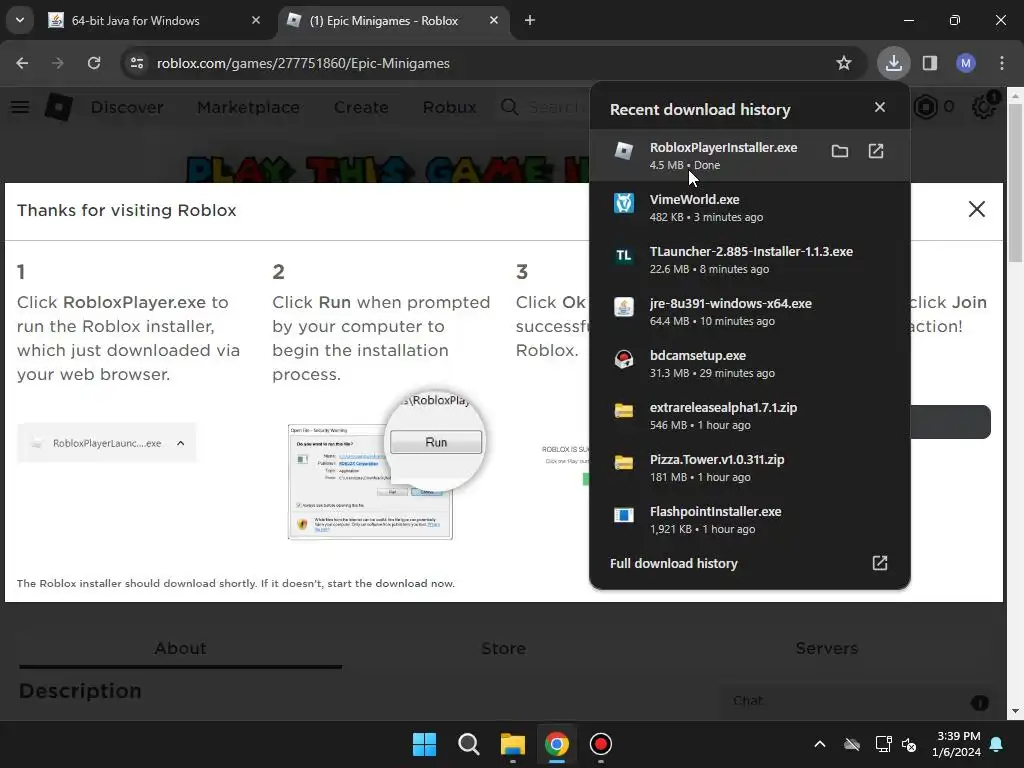Open jre-8u391-windows-x64.exe download entry

(750, 312)
